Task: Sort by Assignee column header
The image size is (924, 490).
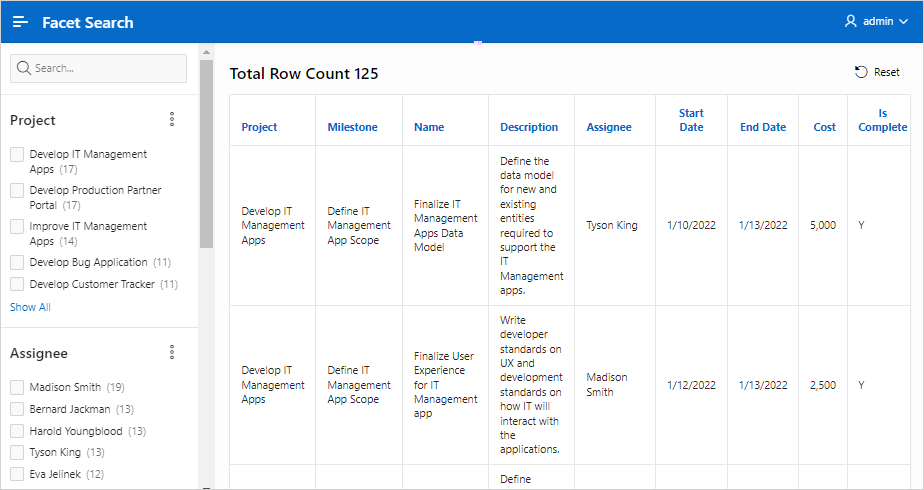Action: 609,127
